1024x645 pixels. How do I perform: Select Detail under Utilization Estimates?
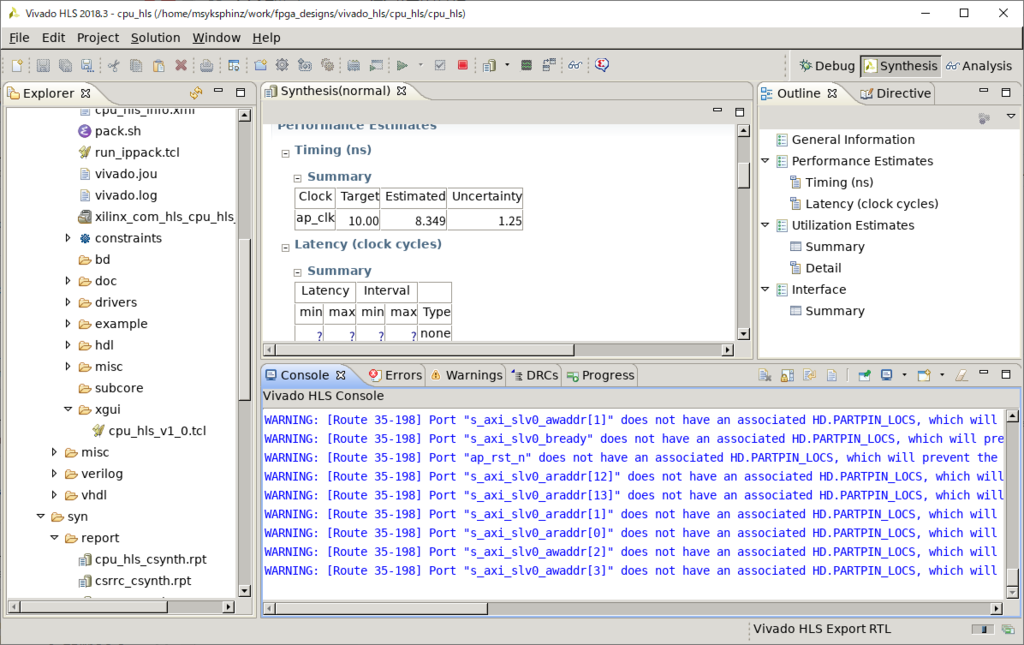point(823,268)
